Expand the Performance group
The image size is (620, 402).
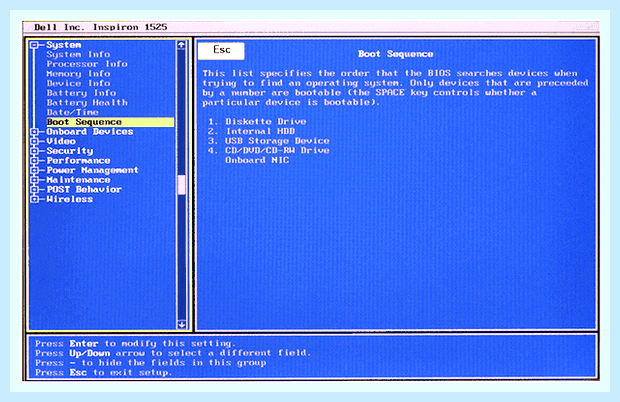(34, 160)
